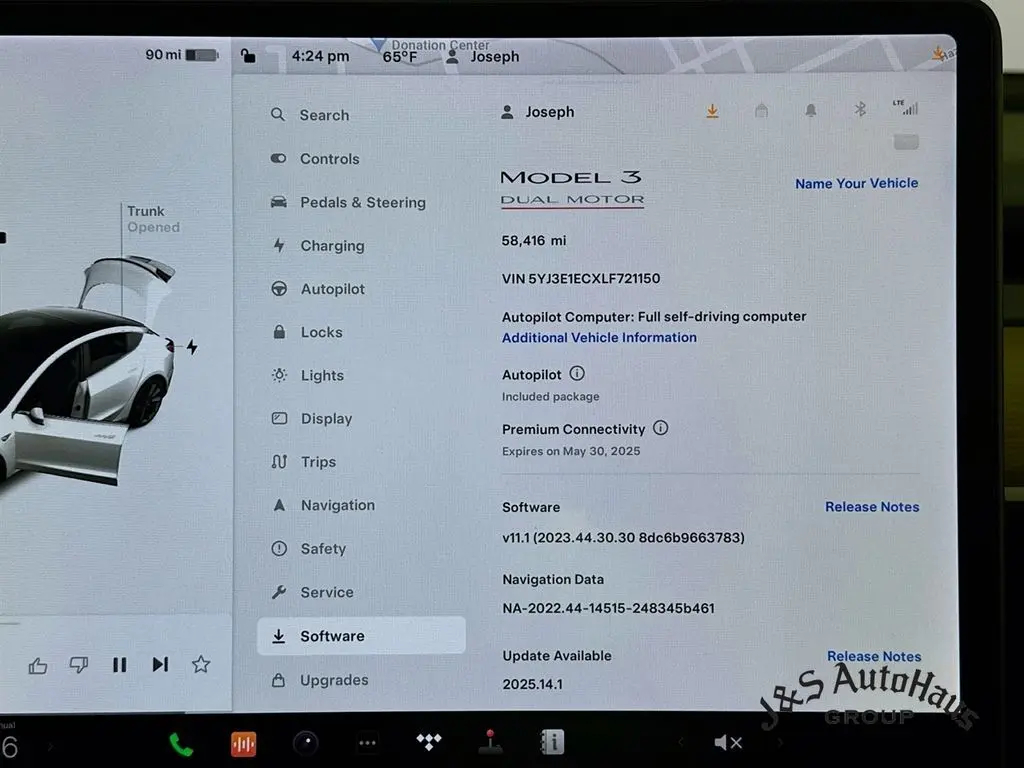Tap the HomeLink garage icon

click(761, 110)
